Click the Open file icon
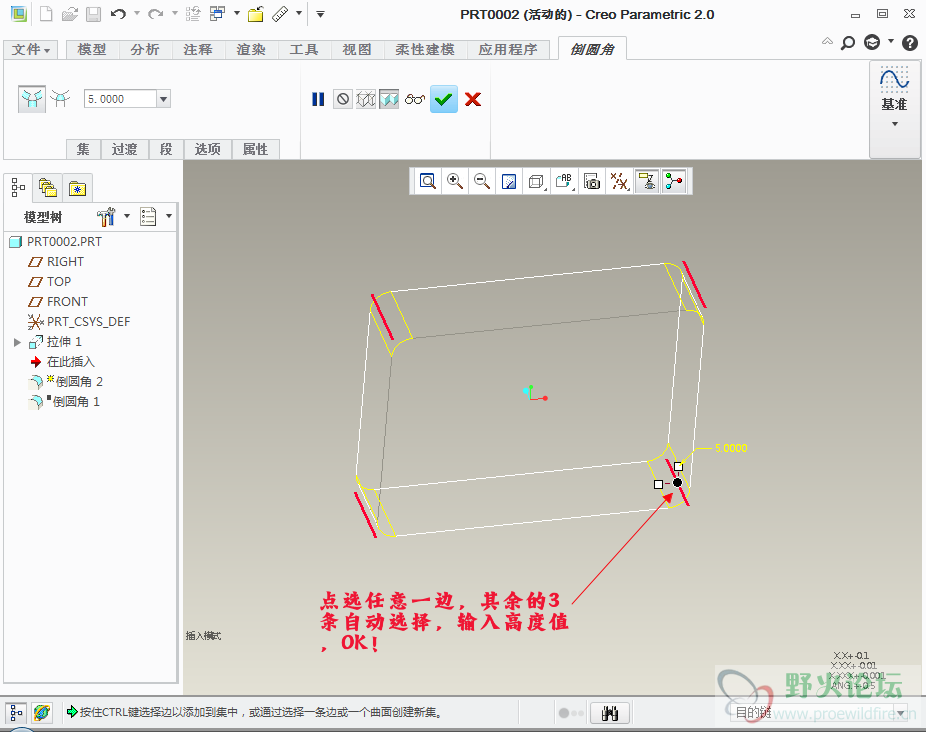926x732 pixels. [x=70, y=14]
